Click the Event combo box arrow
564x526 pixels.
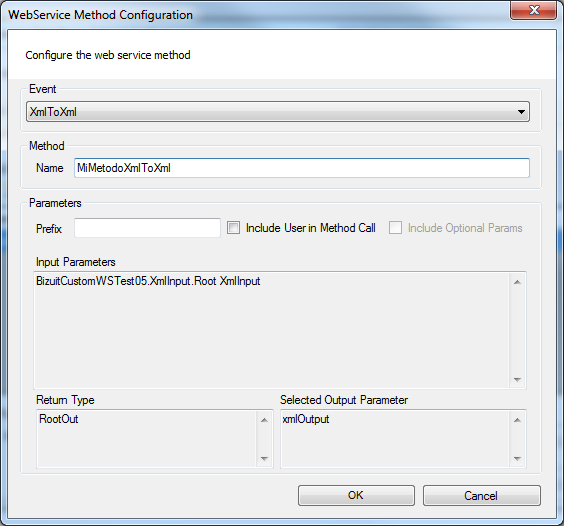coord(521,112)
